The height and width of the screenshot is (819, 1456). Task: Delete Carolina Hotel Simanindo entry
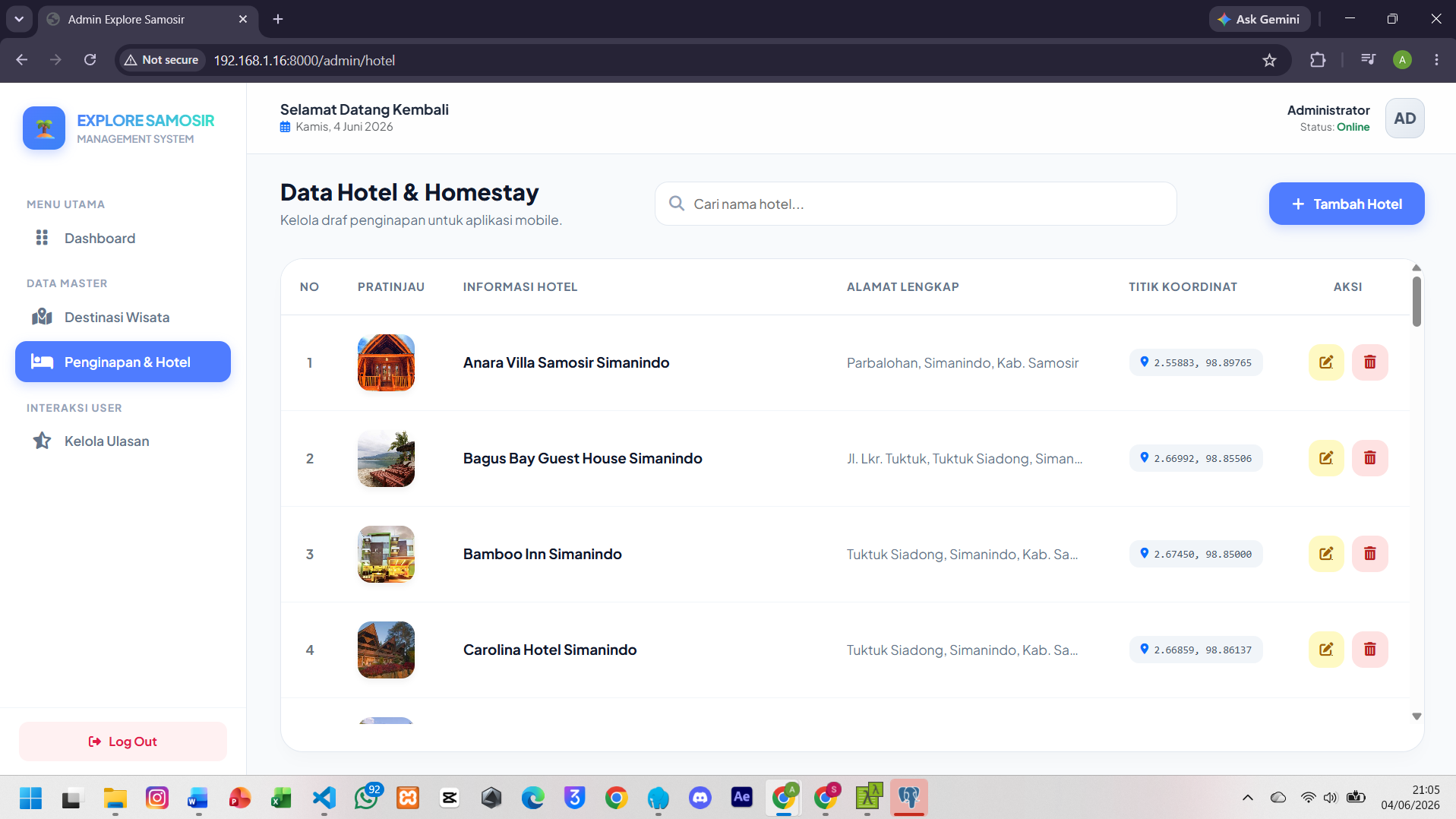point(1370,650)
